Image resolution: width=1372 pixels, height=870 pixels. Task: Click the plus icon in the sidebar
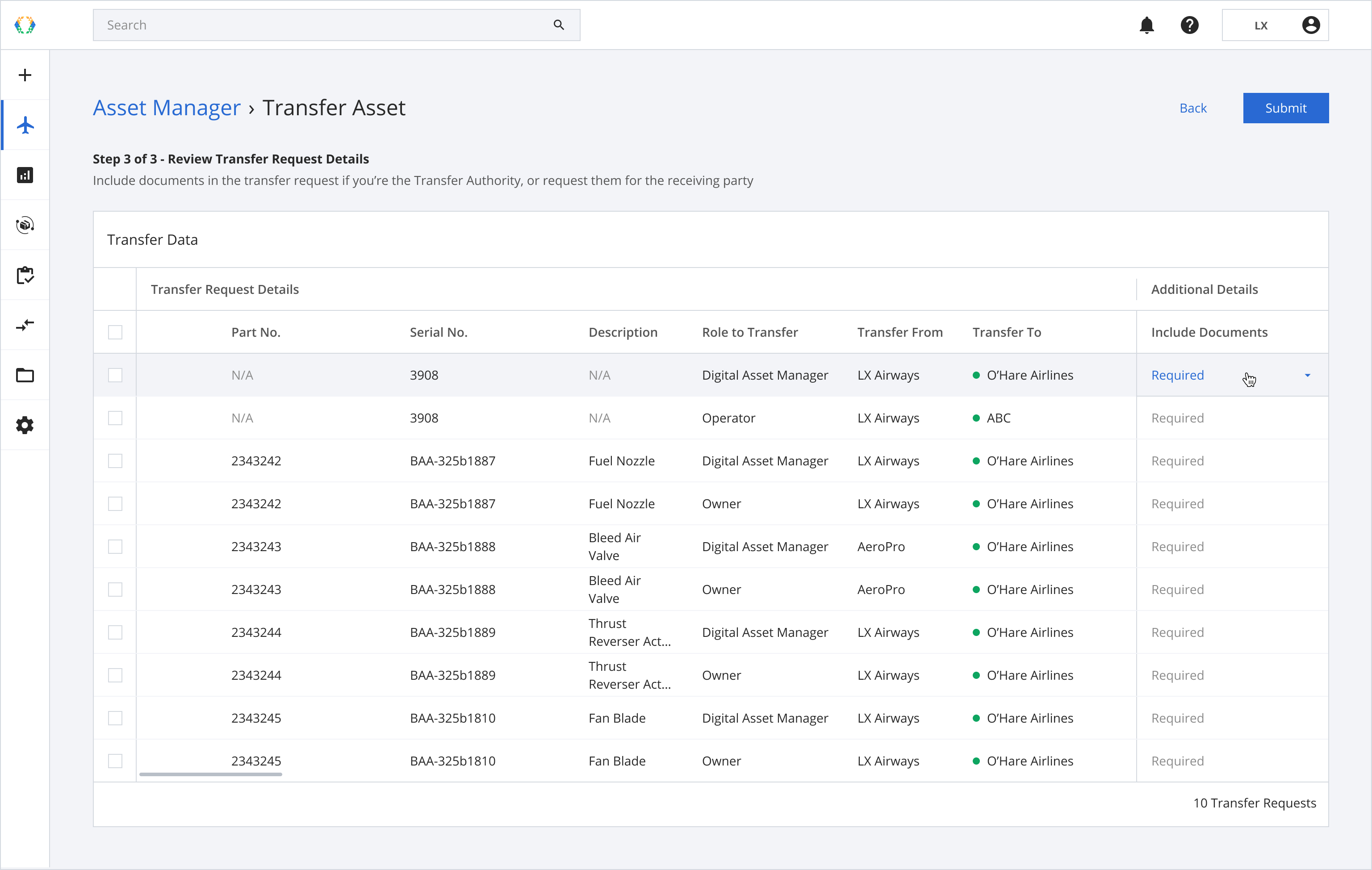coord(25,75)
